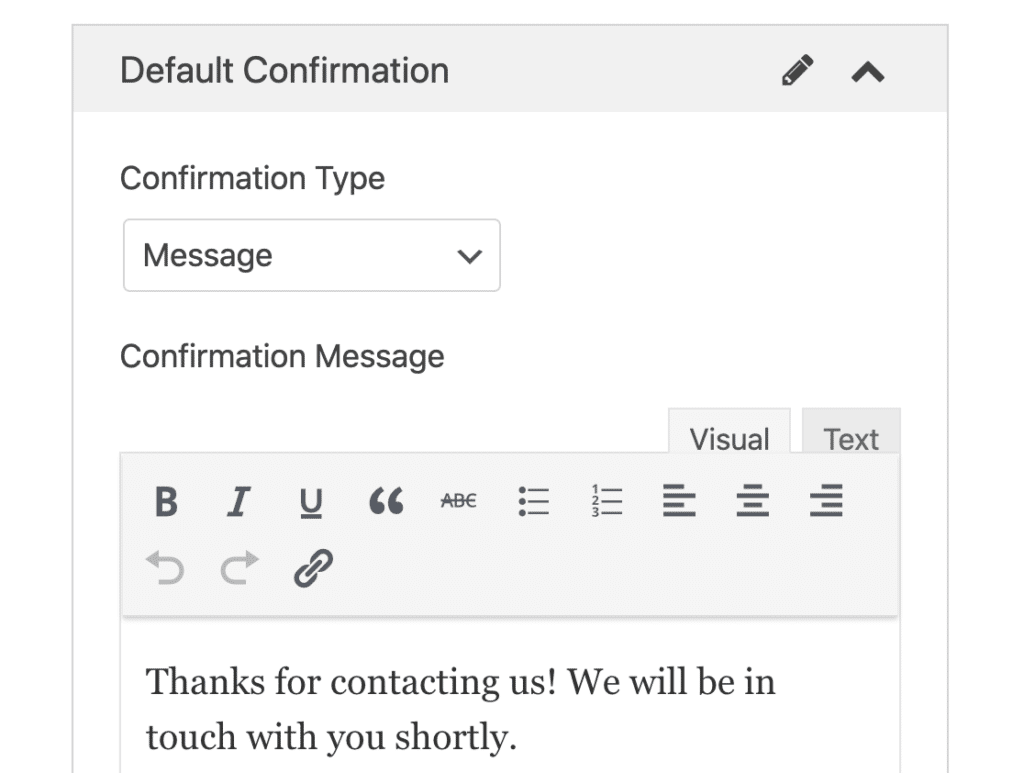Align text to the left
Image resolution: width=1024 pixels, height=773 pixels.
[x=679, y=501]
